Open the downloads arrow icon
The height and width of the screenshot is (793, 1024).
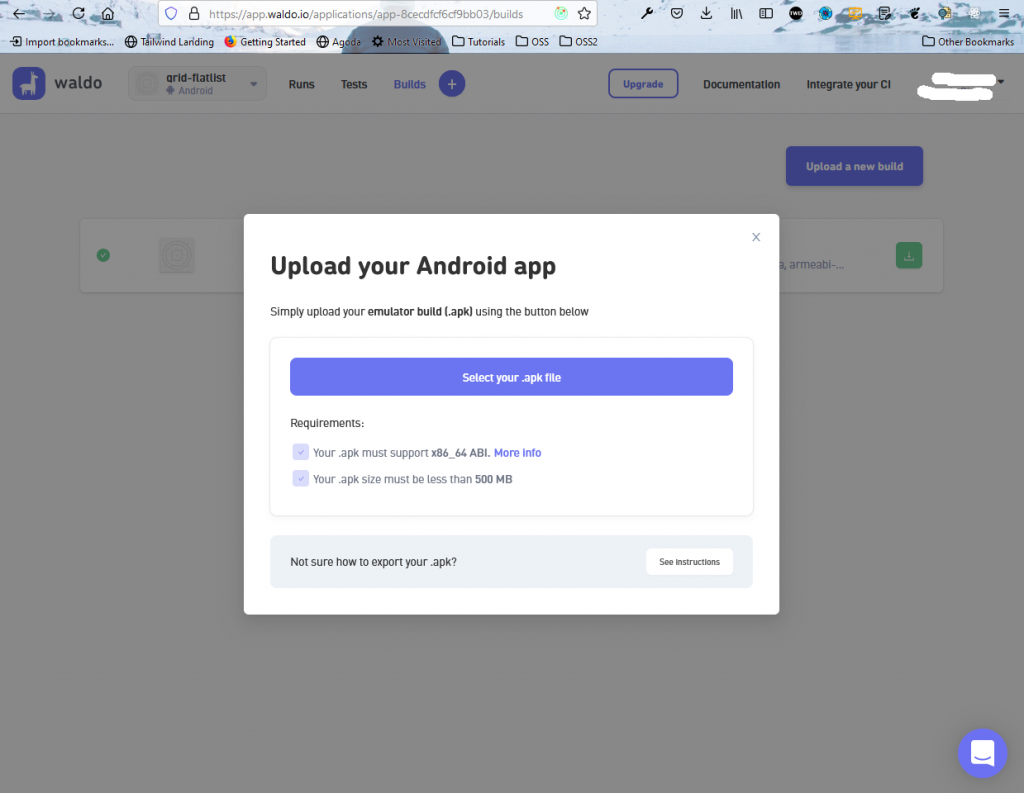click(x=707, y=13)
